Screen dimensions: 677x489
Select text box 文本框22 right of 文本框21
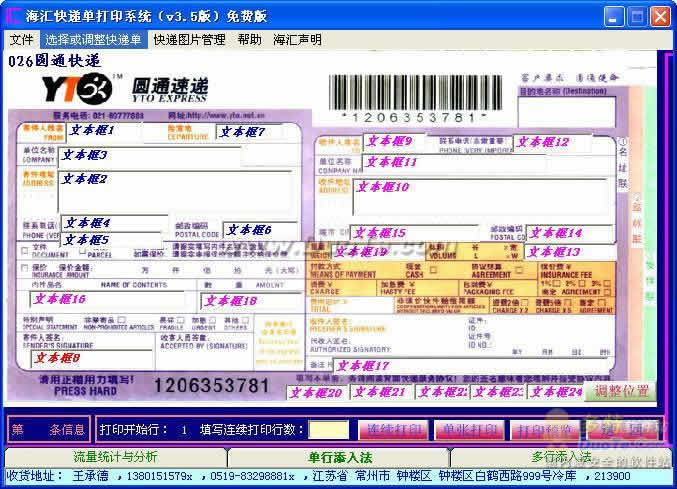click(x=443, y=392)
